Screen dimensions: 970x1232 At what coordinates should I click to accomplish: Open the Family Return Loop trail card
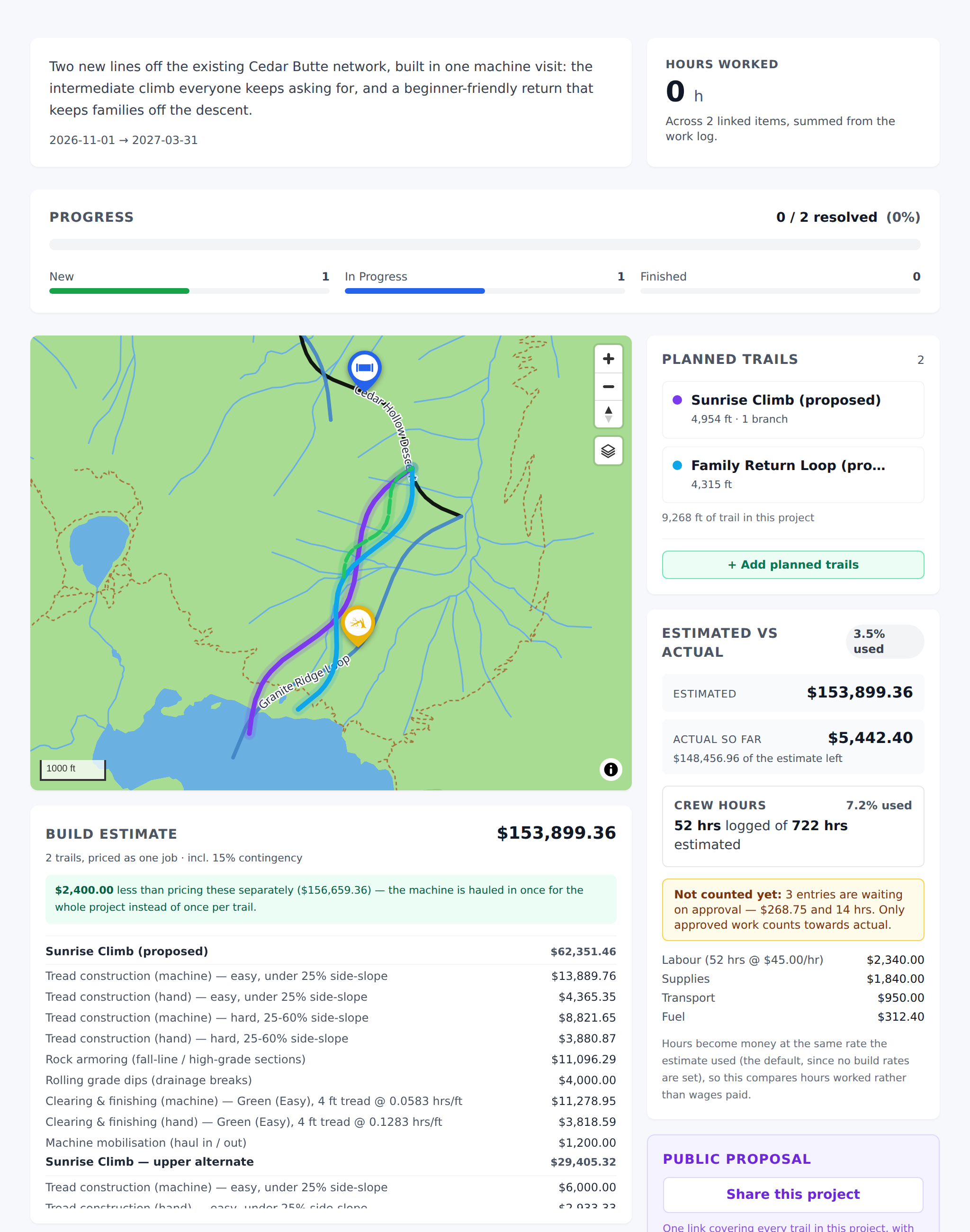793,475
